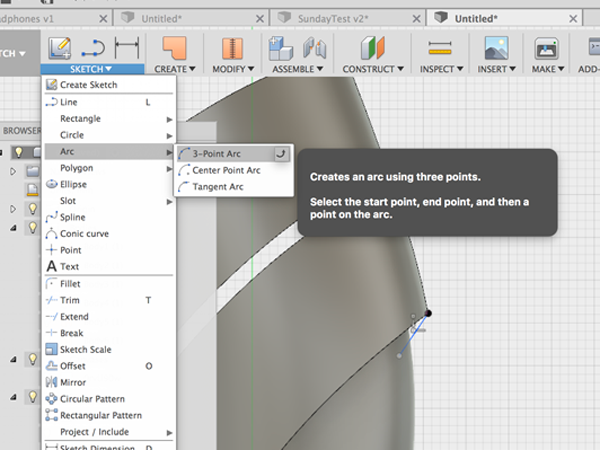Click the shortcut arrow beside 3-Point Arc
This screenshot has width=600, height=450.
pos(281,154)
